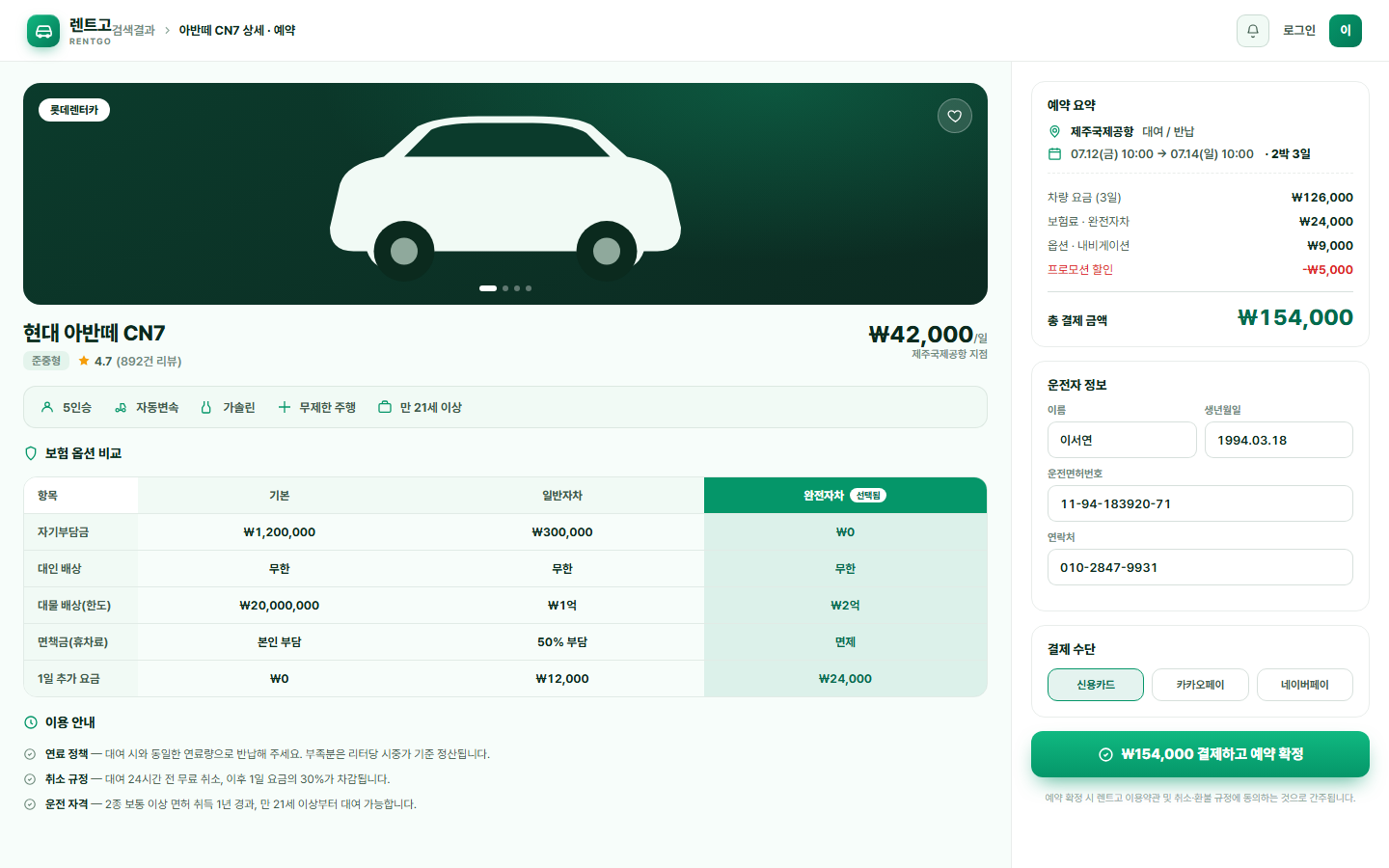The image size is (1389, 868).
Task: Focus the 생년월일 input field
Action: [x=1279, y=440]
